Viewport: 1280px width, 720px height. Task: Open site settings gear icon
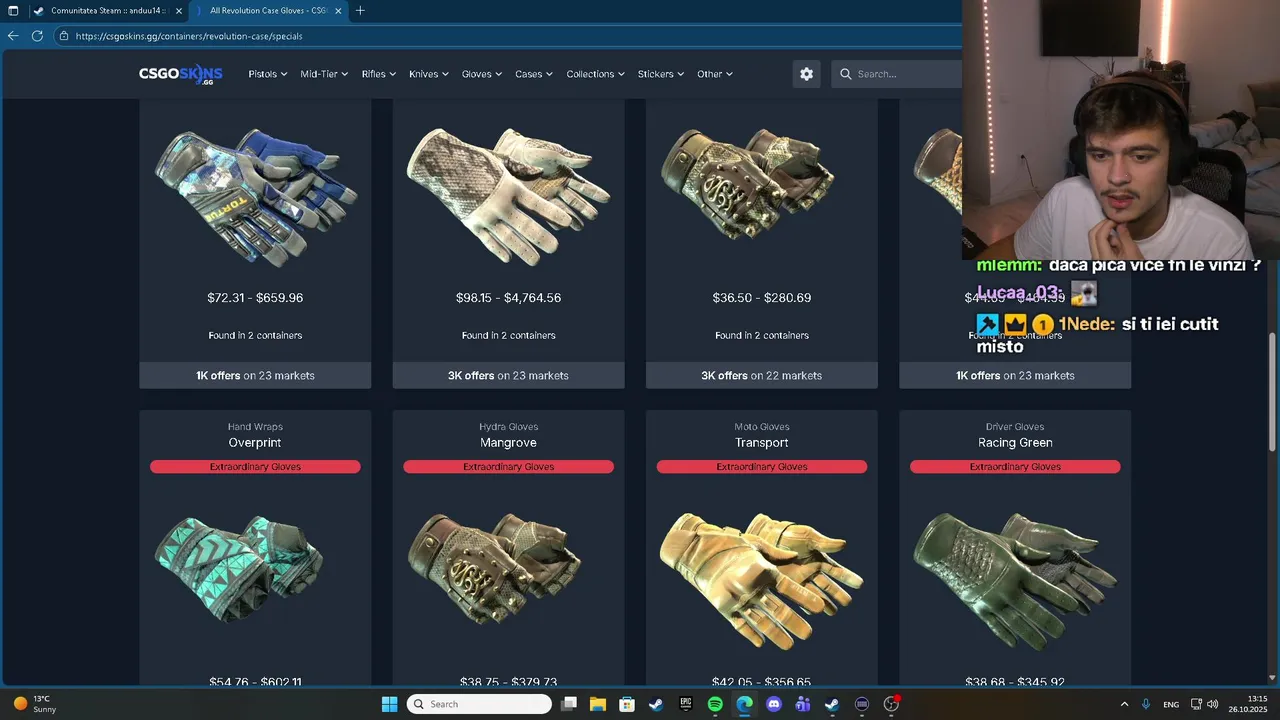(806, 74)
